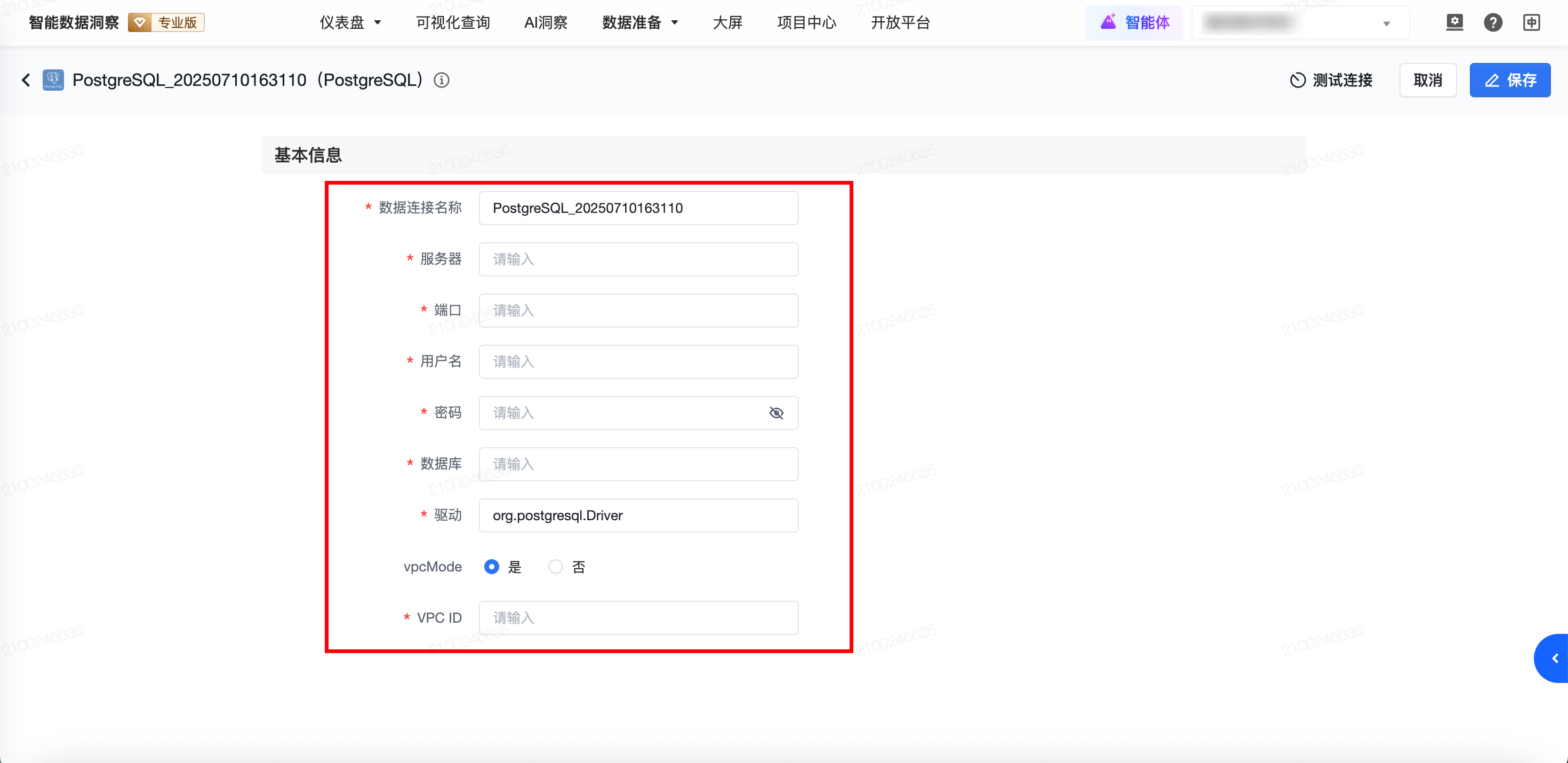Click the settings monitor icon in header
The width and height of the screenshot is (1568, 763).
(x=1454, y=22)
